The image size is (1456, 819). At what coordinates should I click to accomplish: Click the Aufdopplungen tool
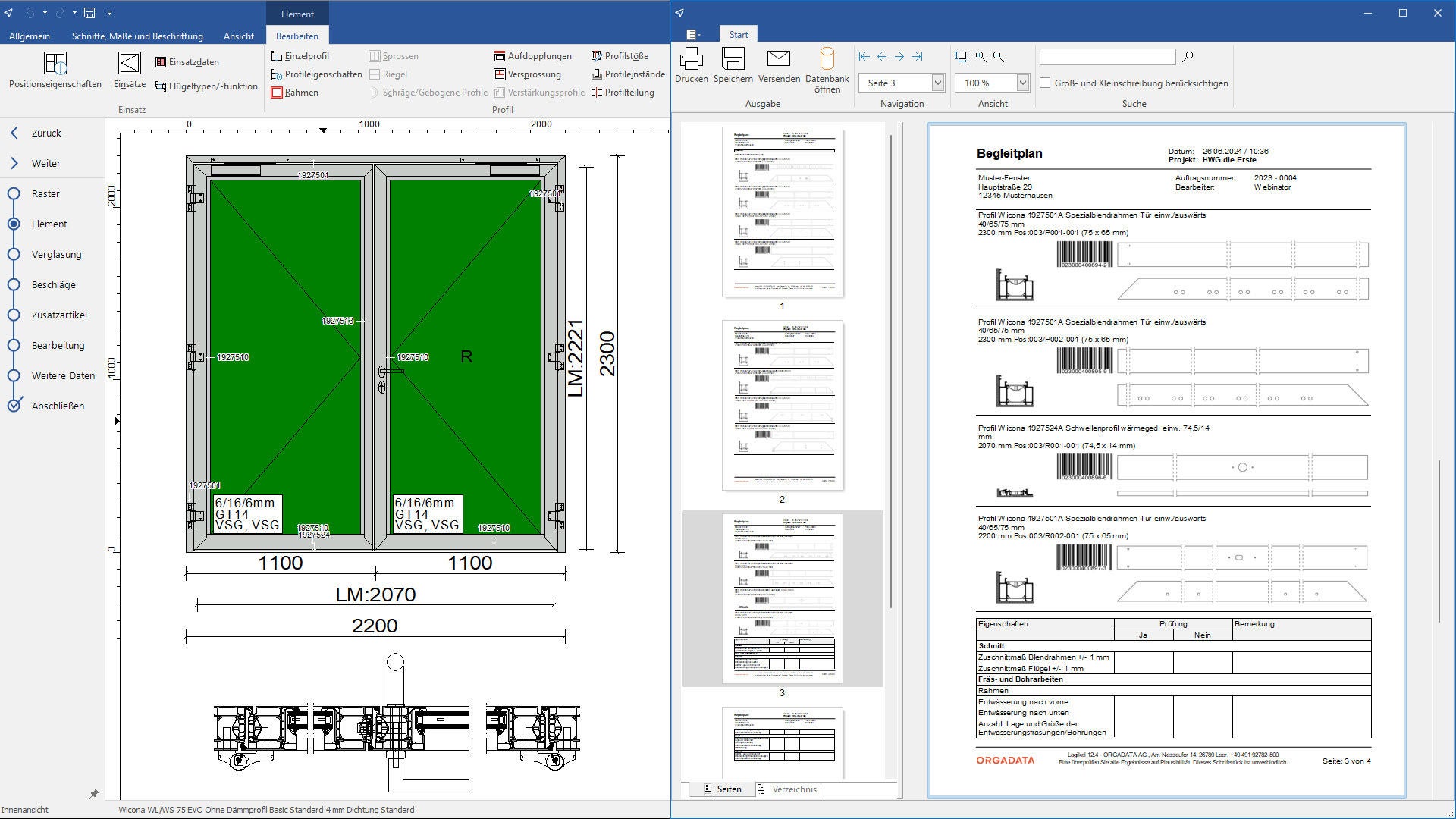click(x=533, y=56)
